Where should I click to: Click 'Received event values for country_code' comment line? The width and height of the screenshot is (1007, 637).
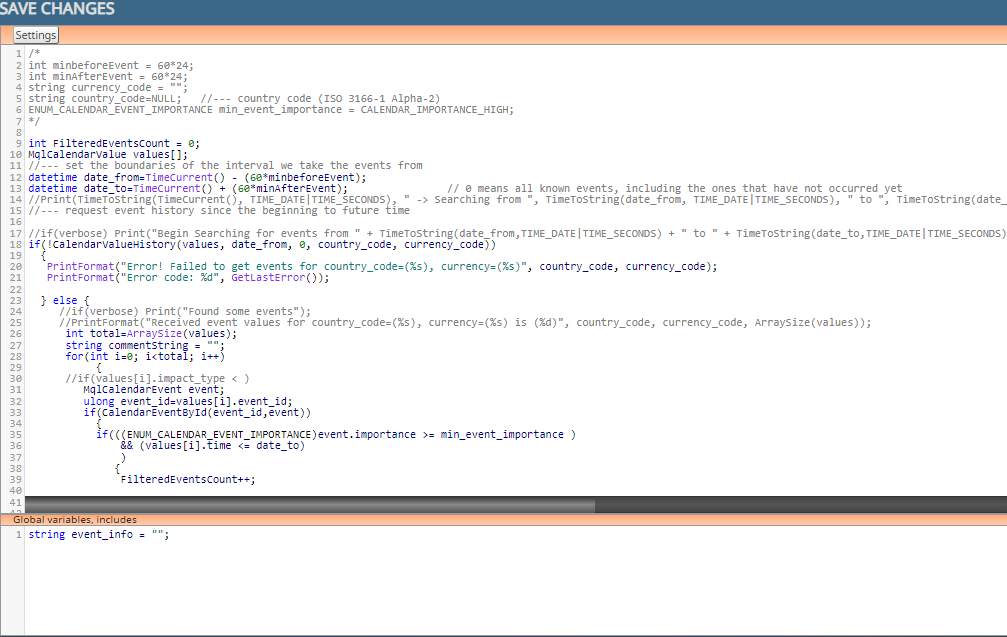point(465,322)
